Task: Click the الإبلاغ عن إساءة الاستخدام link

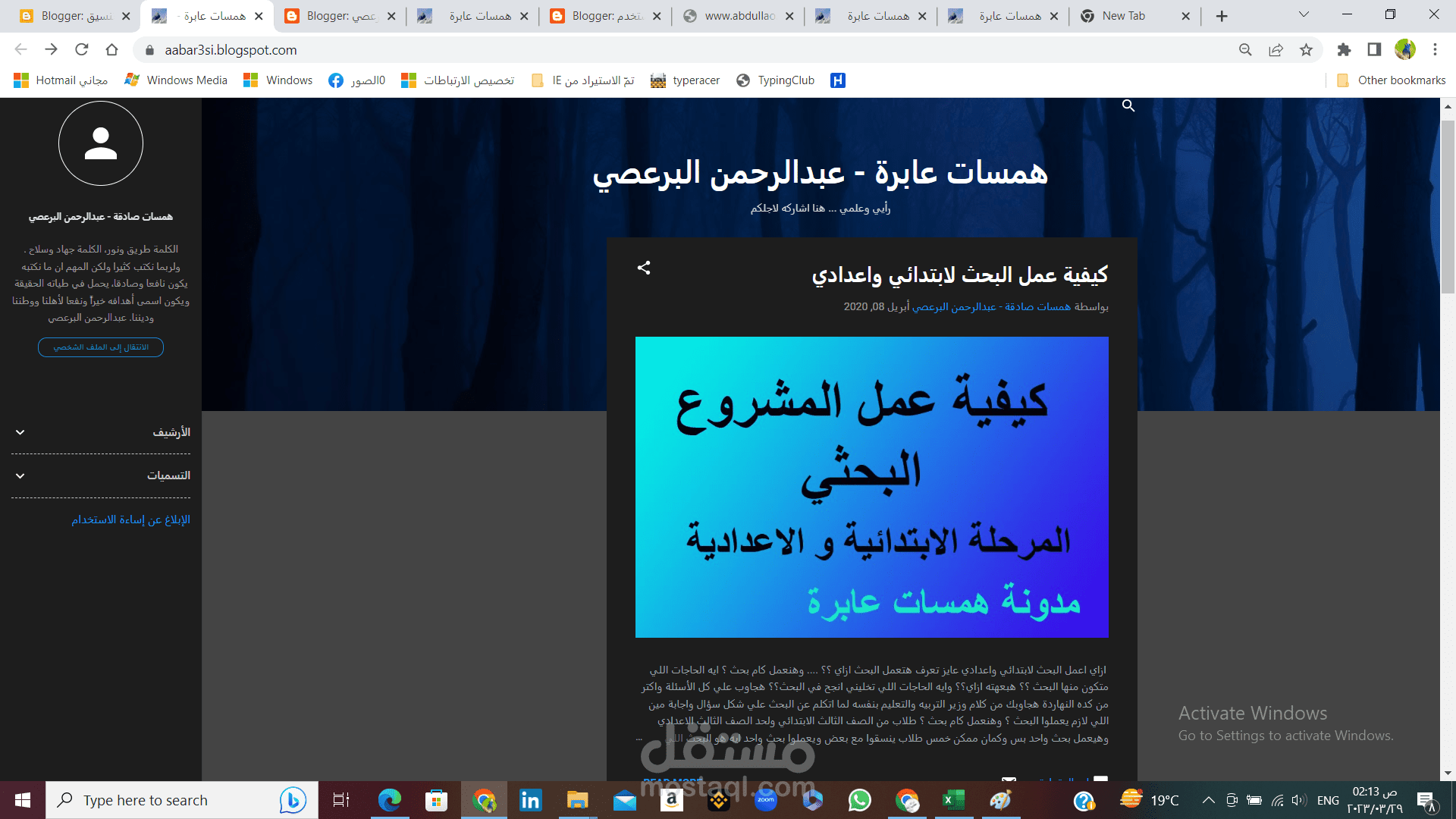Action: pos(131,519)
